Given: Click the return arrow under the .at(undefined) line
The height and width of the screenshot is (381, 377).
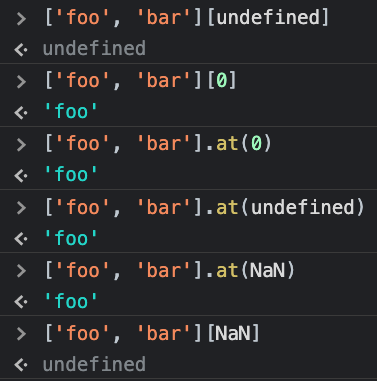Looking at the screenshot, I should pos(21,239).
